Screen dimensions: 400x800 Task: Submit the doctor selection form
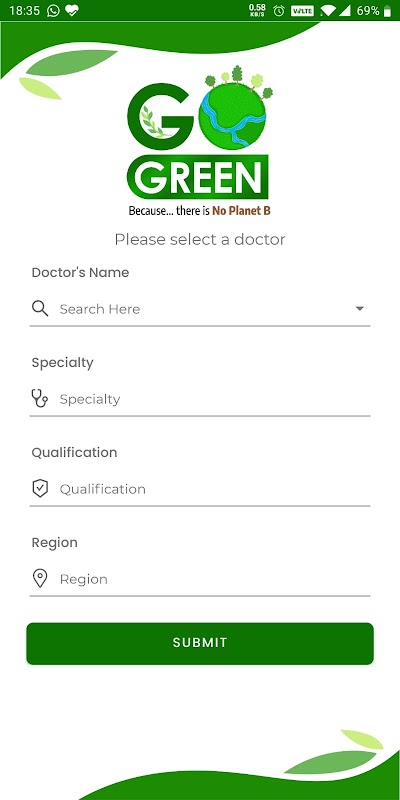click(200, 643)
